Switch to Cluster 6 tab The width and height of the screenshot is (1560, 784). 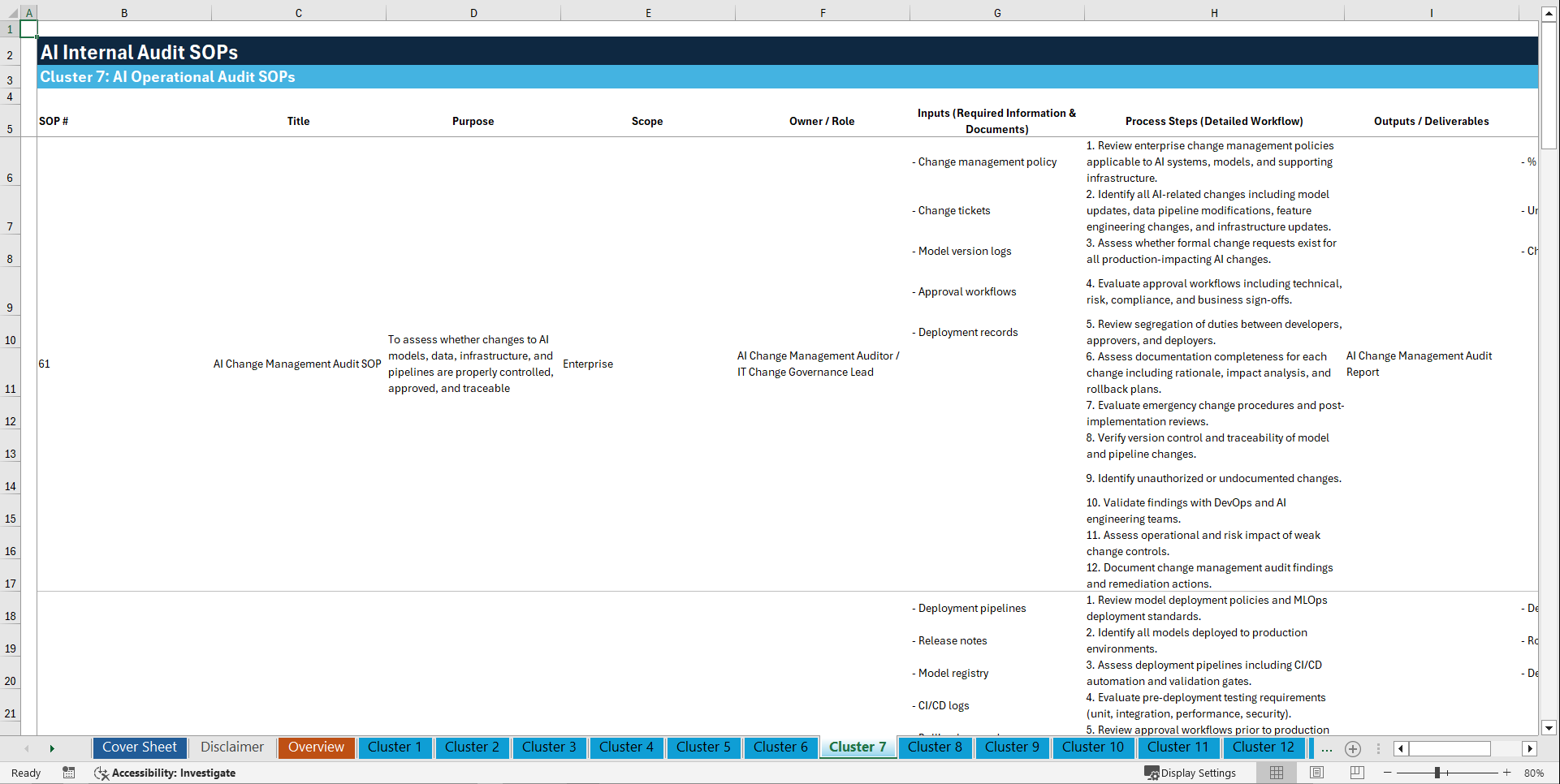point(780,747)
